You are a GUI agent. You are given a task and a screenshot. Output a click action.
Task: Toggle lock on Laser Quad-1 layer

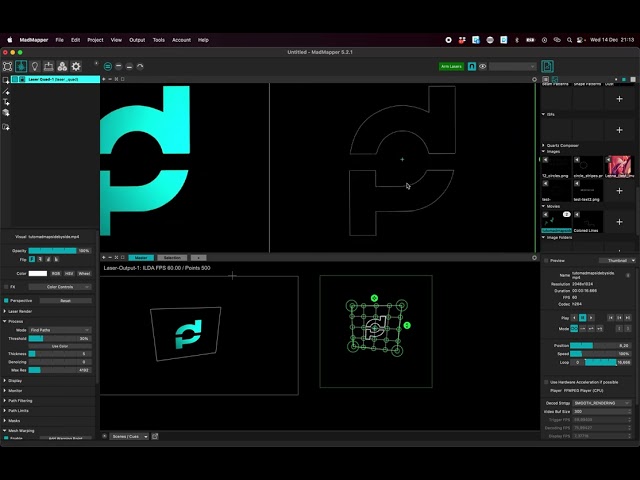point(22,79)
